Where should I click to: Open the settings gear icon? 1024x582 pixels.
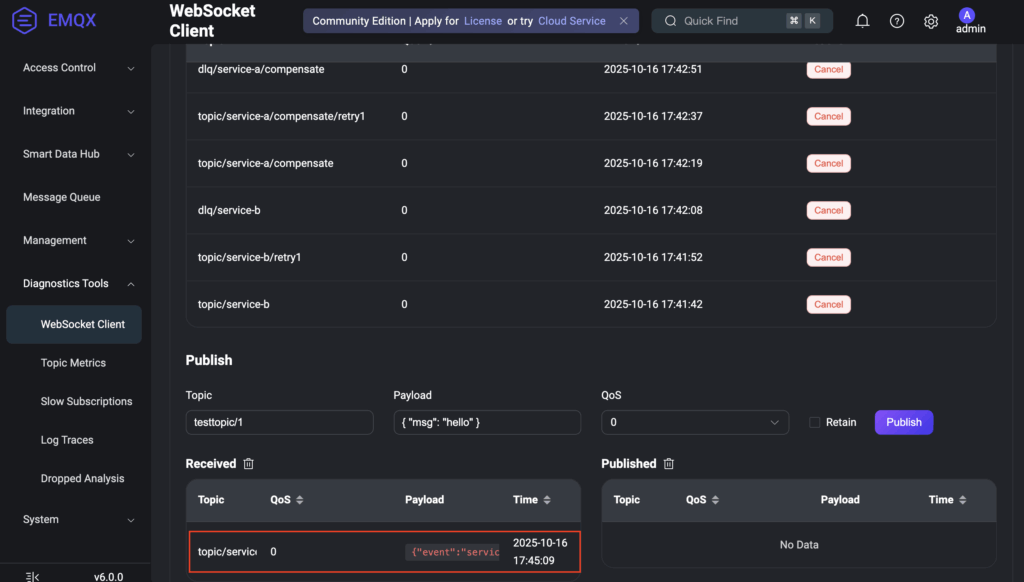(x=931, y=21)
